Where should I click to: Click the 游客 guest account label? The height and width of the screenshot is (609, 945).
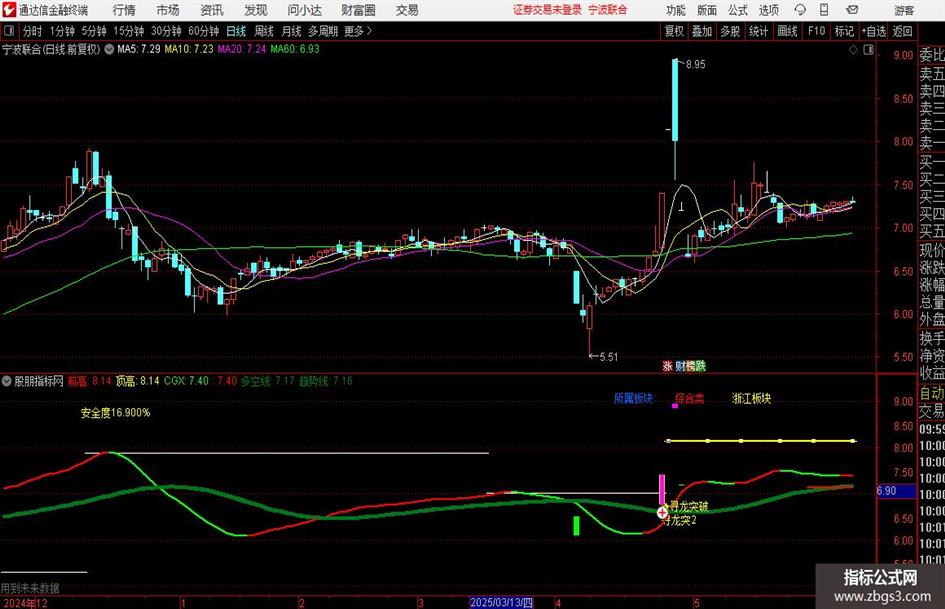point(904,10)
